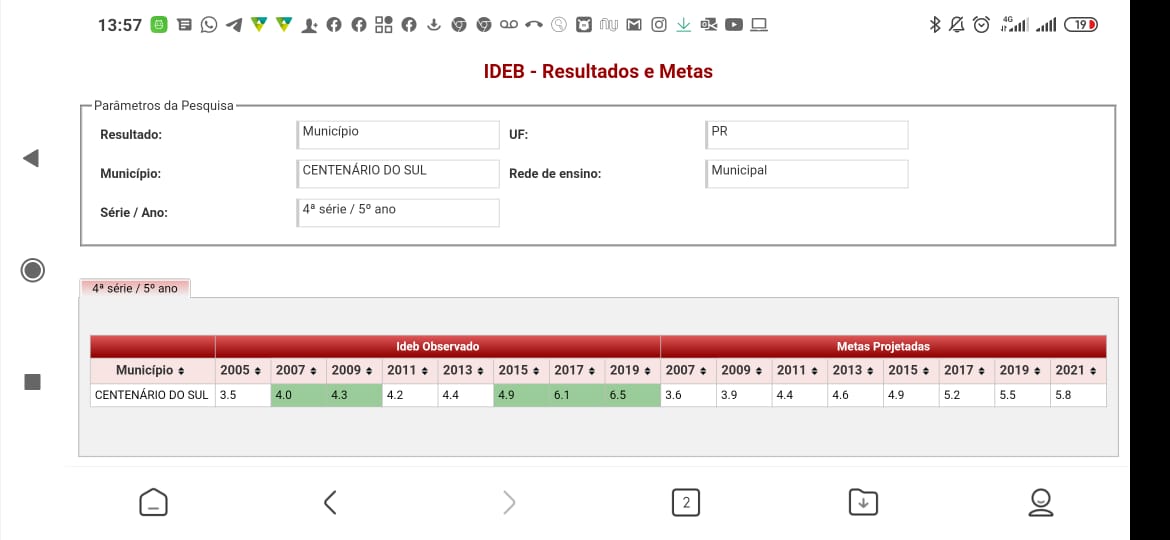The height and width of the screenshot is (540, 1170).
Task: Tap the Android back triangle button
Action: (x=31, y=158)
